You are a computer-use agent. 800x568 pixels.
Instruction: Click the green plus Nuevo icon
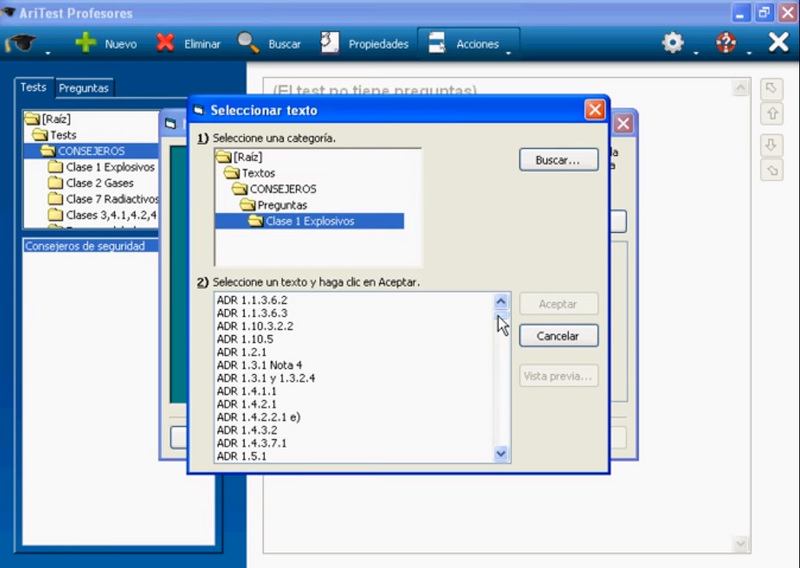86,42
